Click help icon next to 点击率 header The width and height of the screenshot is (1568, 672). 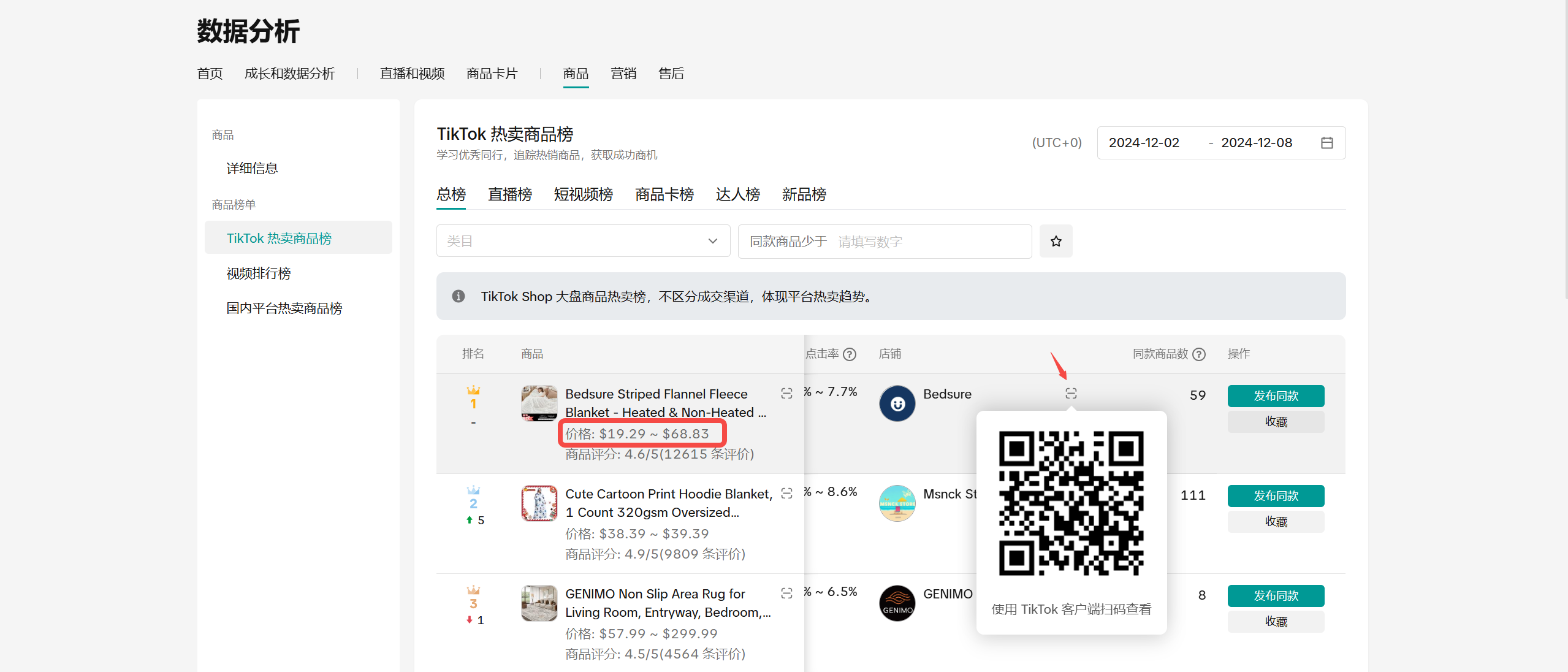point(850,354)
